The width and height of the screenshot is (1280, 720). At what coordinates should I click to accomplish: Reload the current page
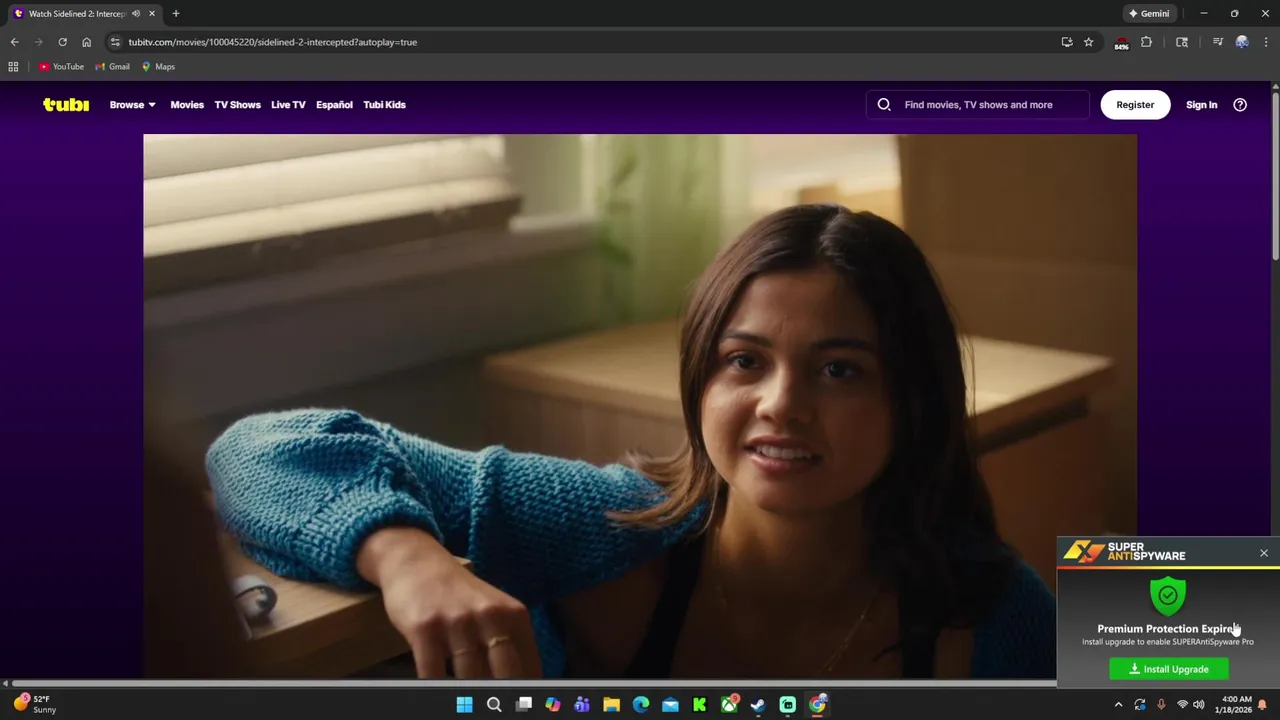62,42
